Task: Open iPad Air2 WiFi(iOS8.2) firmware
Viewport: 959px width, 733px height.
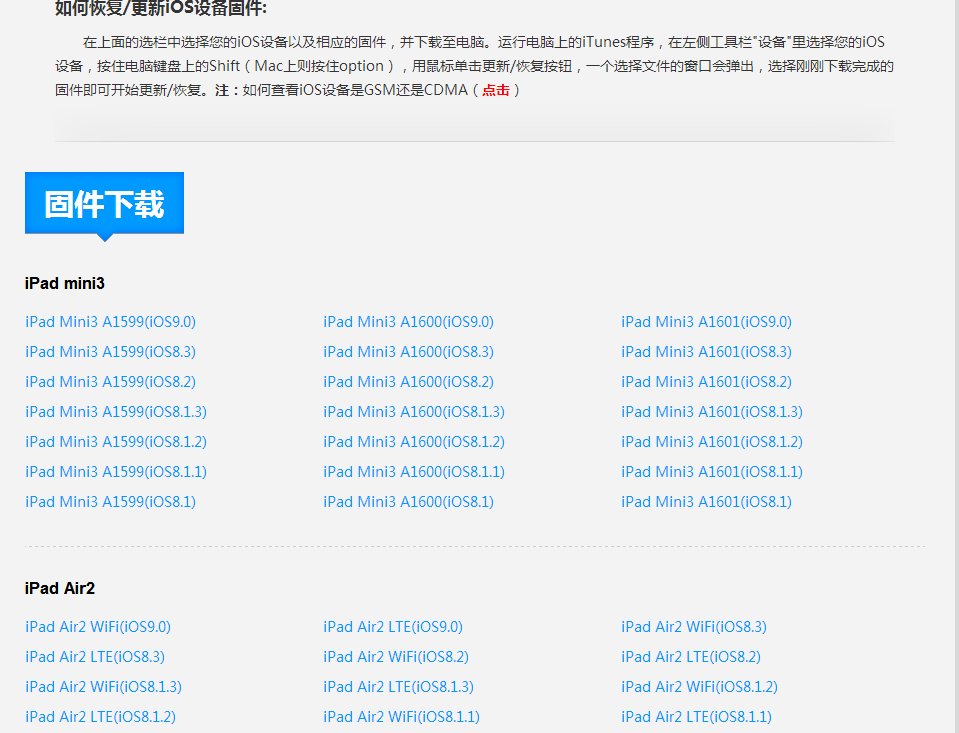Action: coord(396,657)
